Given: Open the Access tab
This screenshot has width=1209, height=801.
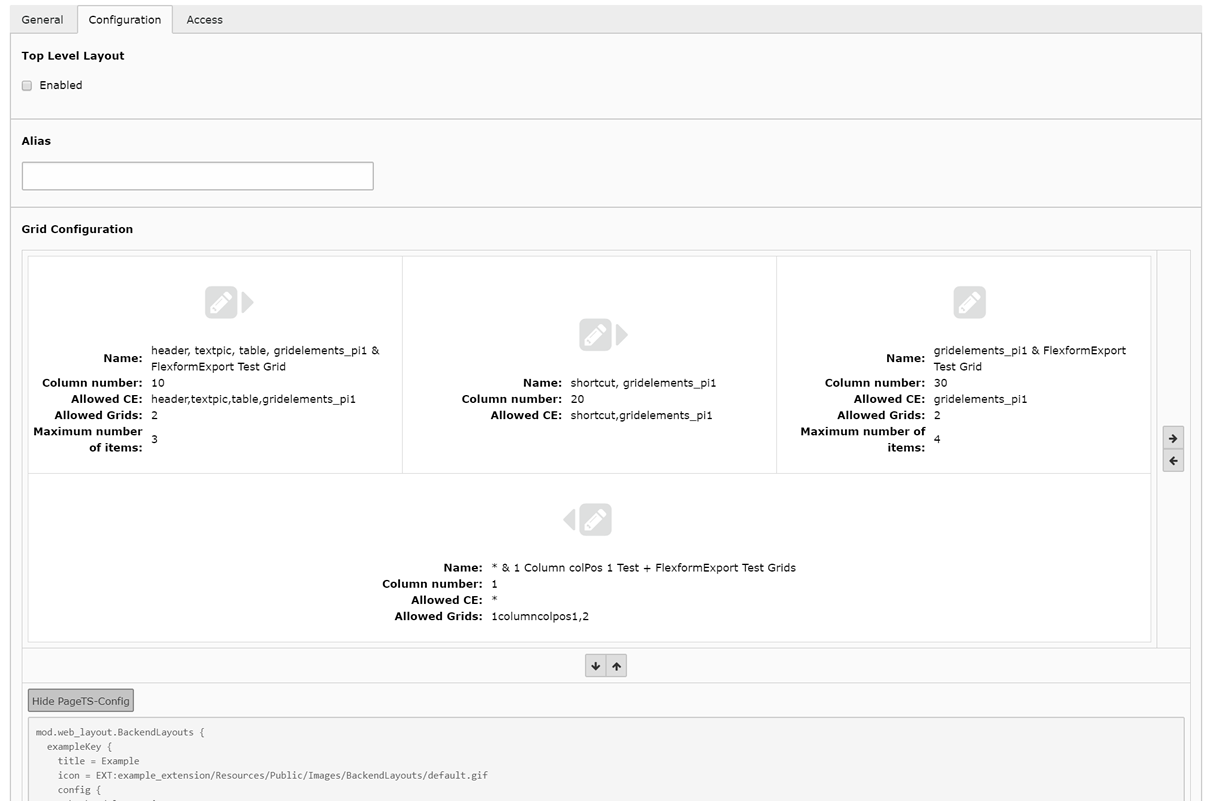Looking at the screenshot, I should [204, 20].
